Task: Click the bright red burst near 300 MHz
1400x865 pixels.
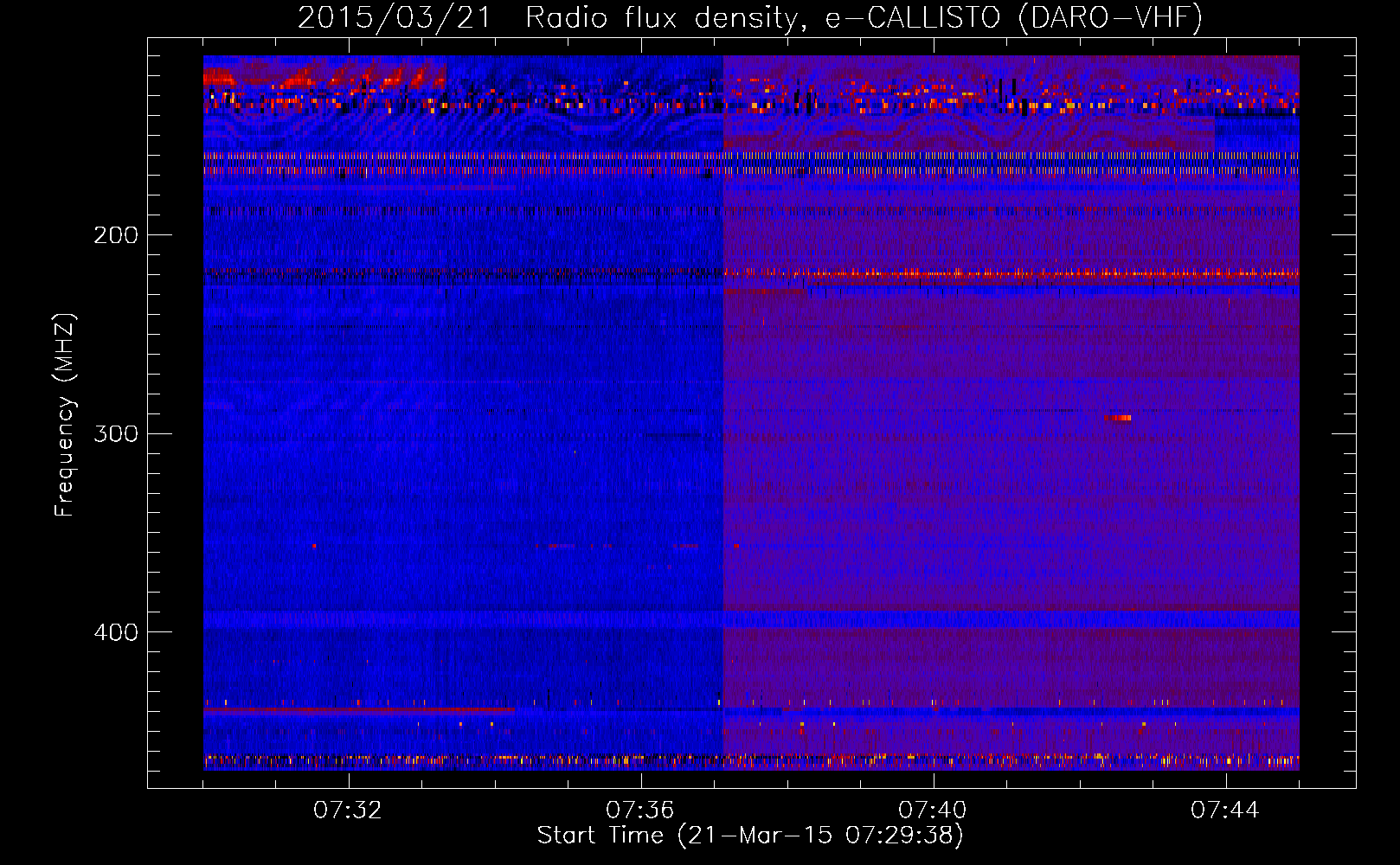Action: click(1118, 418)
